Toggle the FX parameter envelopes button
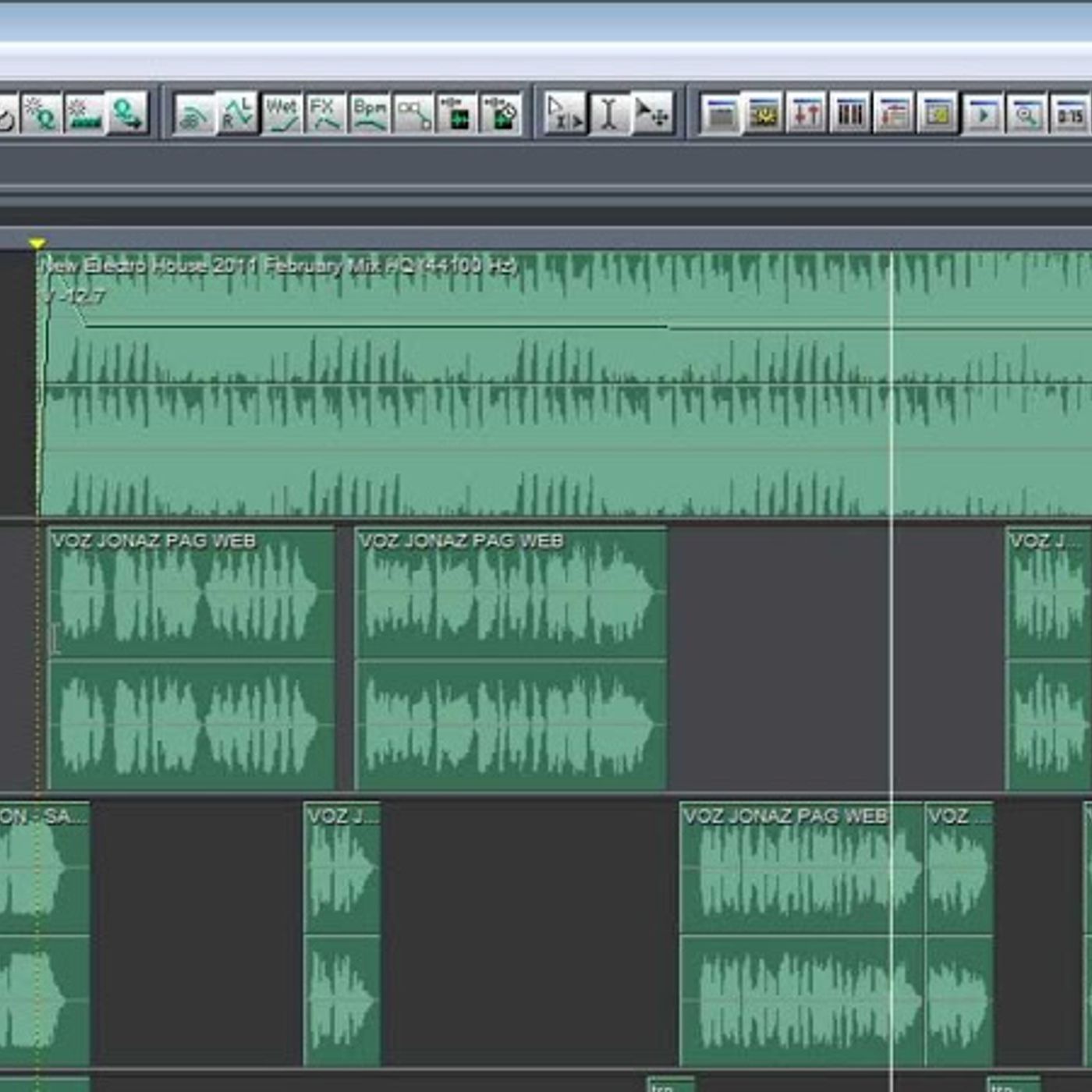Screen dimensions: 1092x1092 [x=324, y=115]
